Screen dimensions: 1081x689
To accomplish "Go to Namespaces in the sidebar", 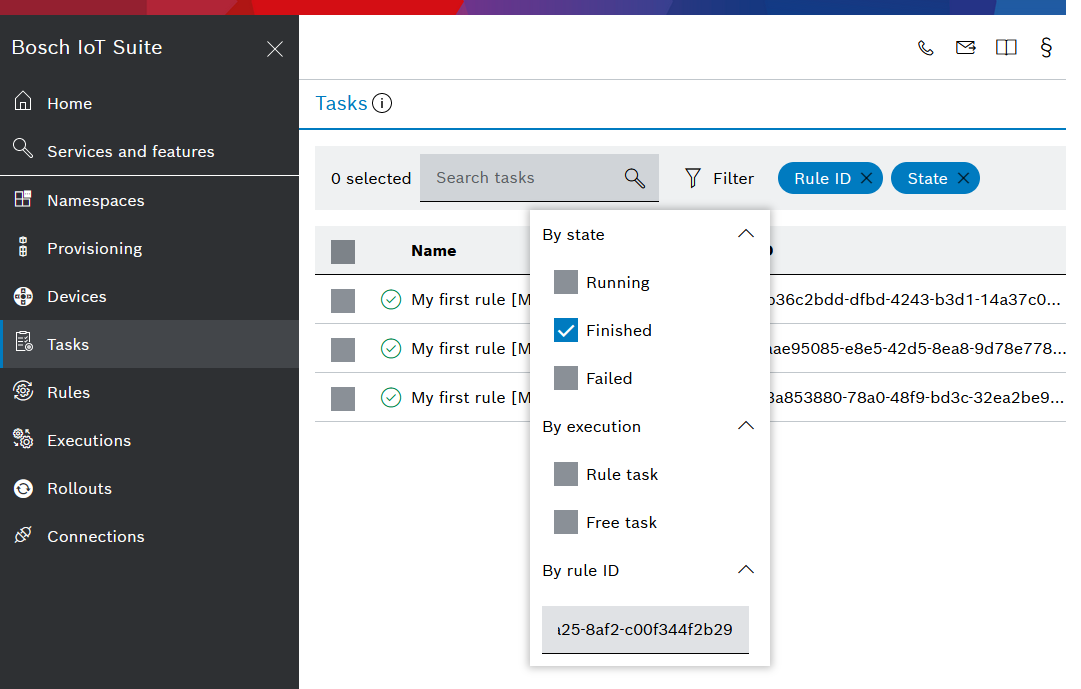I will [96, 201].
